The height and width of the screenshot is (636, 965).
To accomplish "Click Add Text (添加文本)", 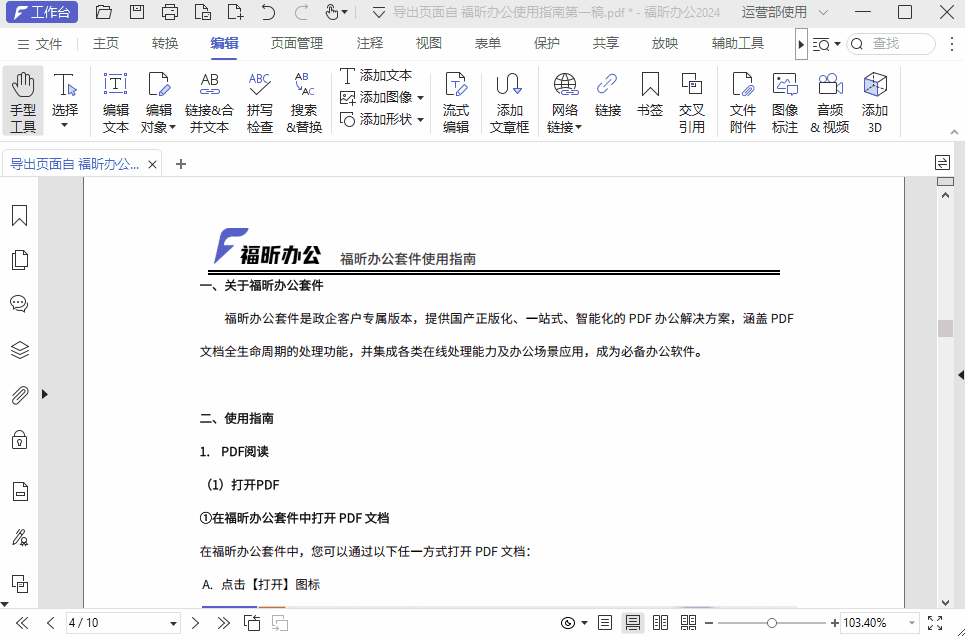I will (376, 76).
